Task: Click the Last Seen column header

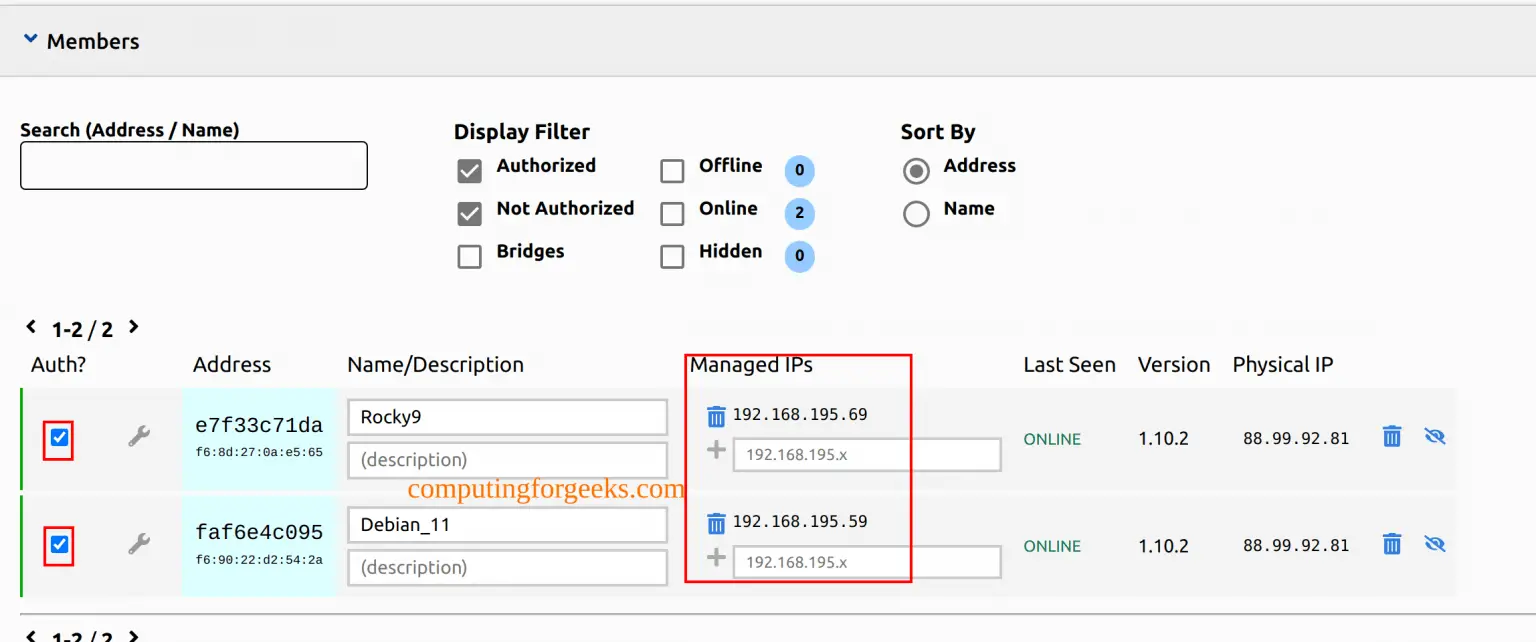Action: coord(1068,364)
